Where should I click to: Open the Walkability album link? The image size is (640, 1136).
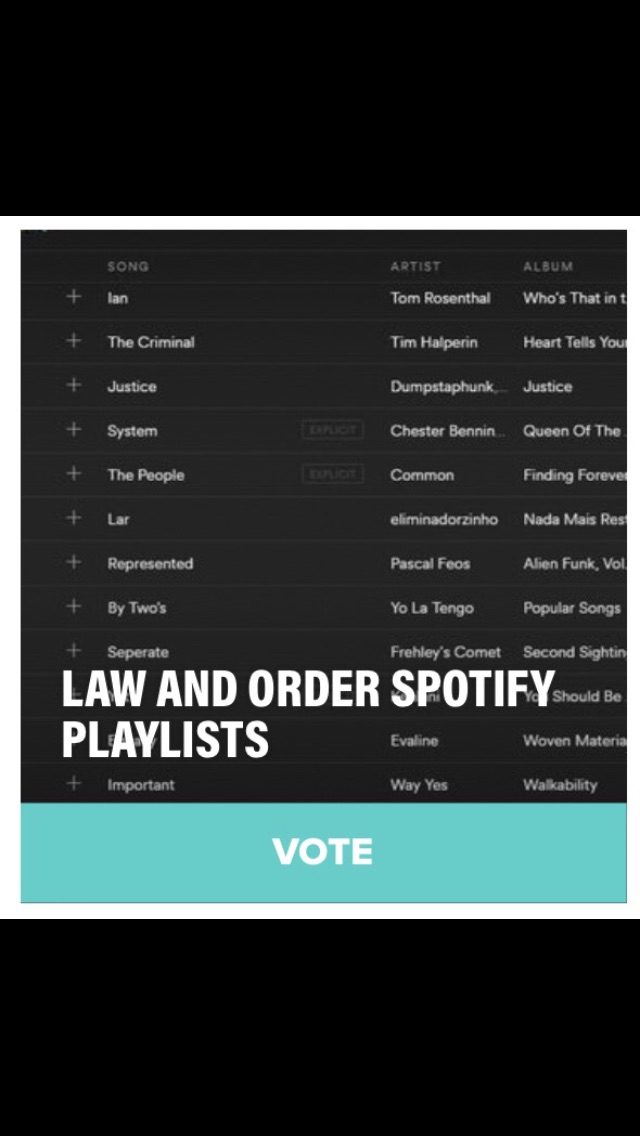tap(560, 785)
